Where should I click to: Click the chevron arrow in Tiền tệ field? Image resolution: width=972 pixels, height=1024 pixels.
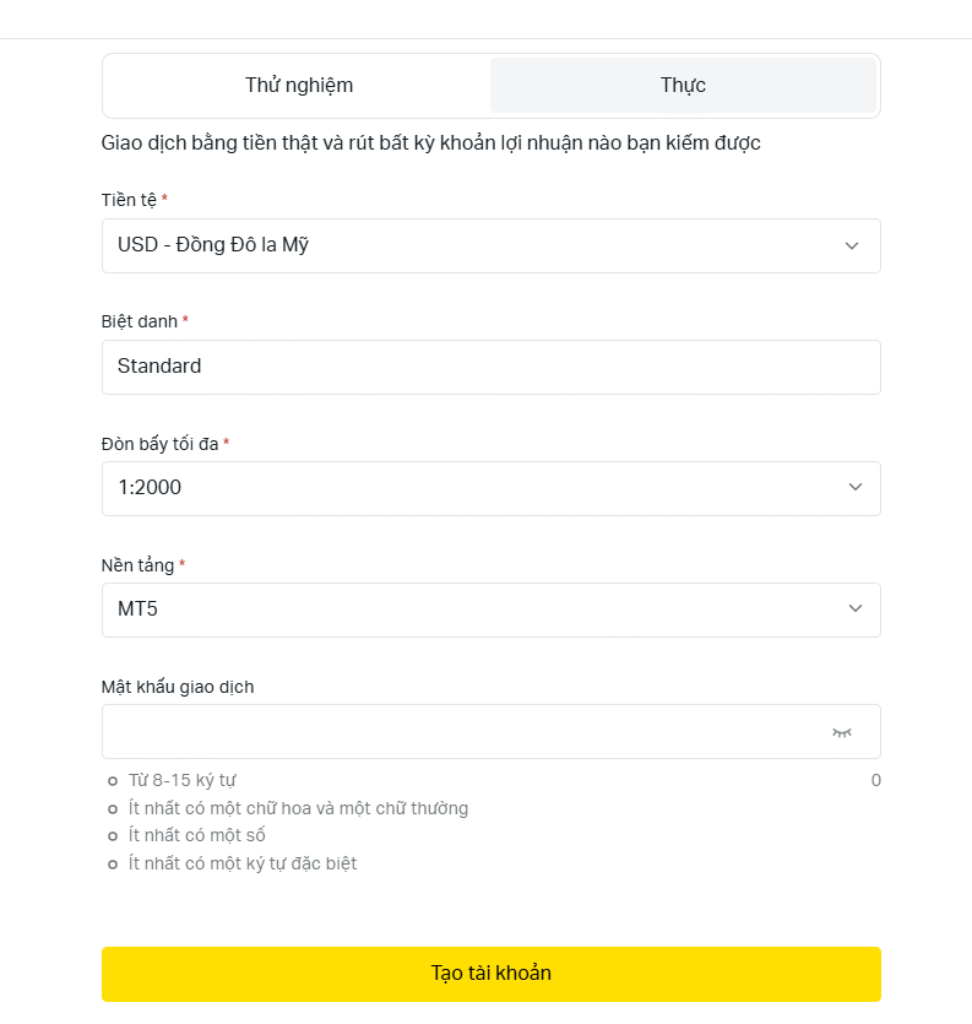852,246
